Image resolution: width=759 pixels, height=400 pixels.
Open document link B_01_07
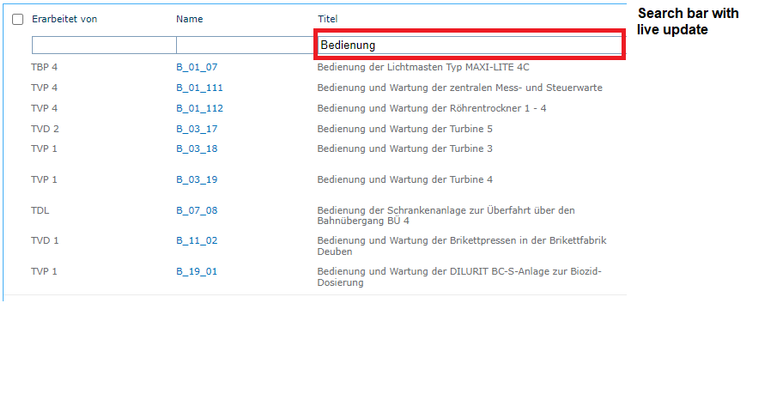(x=197, y=67)
